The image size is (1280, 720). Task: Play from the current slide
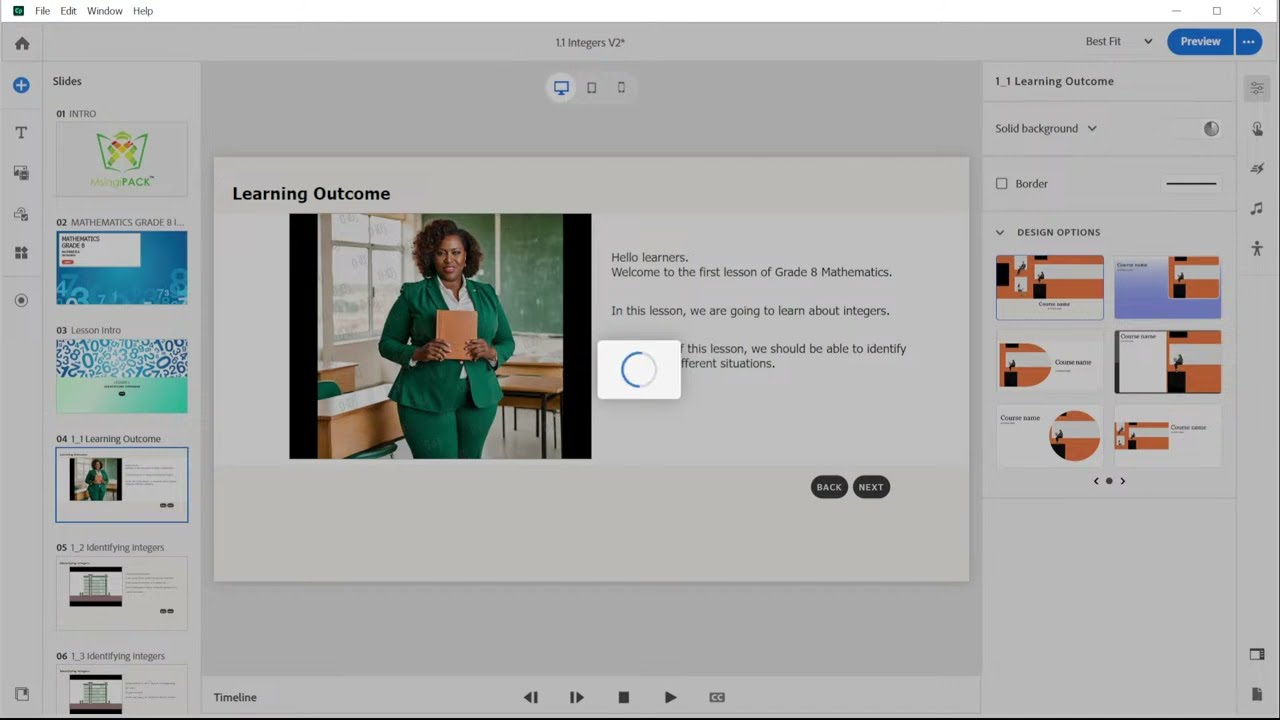[577, 697]
